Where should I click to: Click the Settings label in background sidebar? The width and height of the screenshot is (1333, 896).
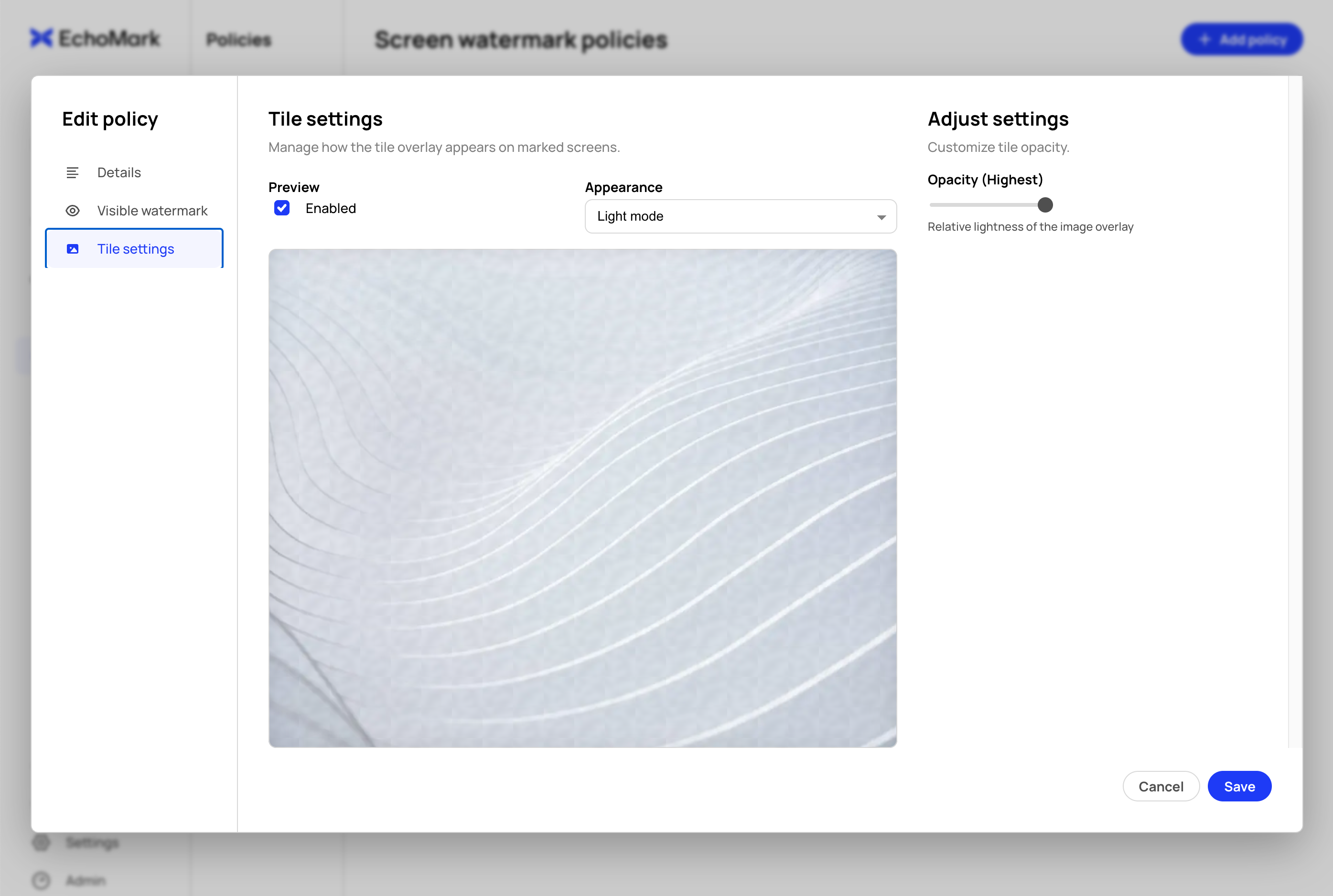[92, 843]
